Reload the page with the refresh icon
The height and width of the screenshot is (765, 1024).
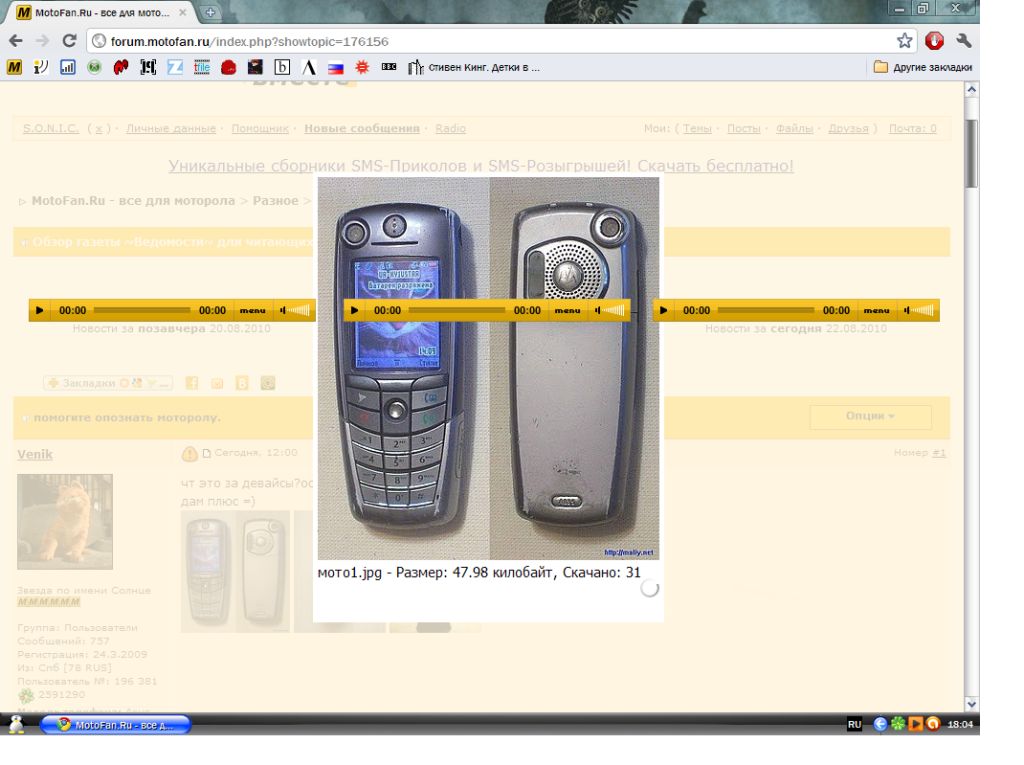click(x=69, y=41)
